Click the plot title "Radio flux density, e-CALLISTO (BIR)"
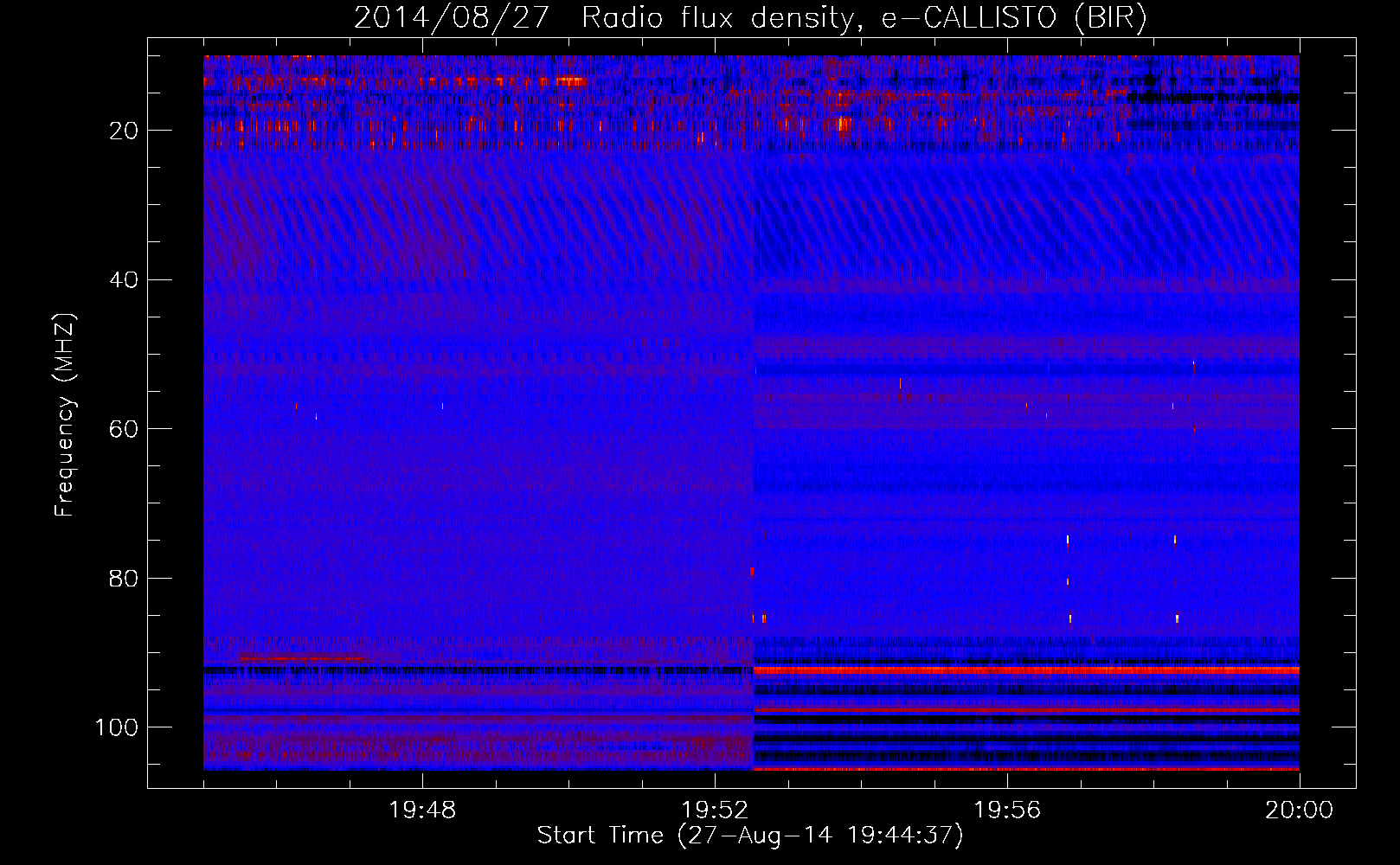 (864, 18)
